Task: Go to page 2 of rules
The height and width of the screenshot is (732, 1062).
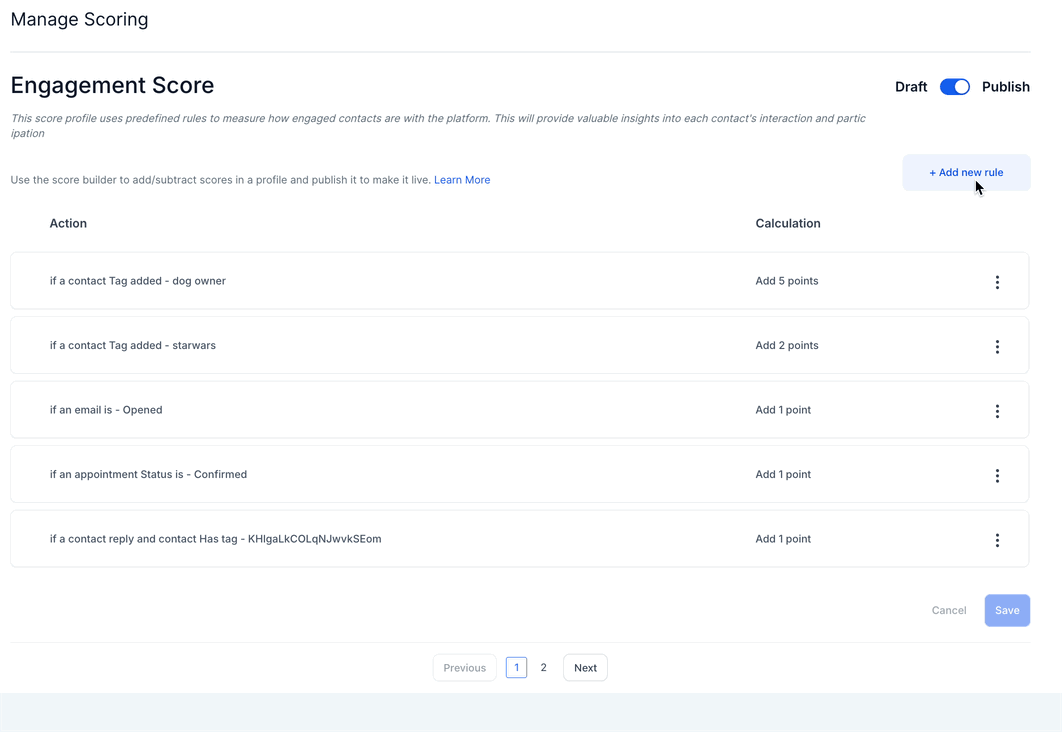Action: click(x=544, y=667)
